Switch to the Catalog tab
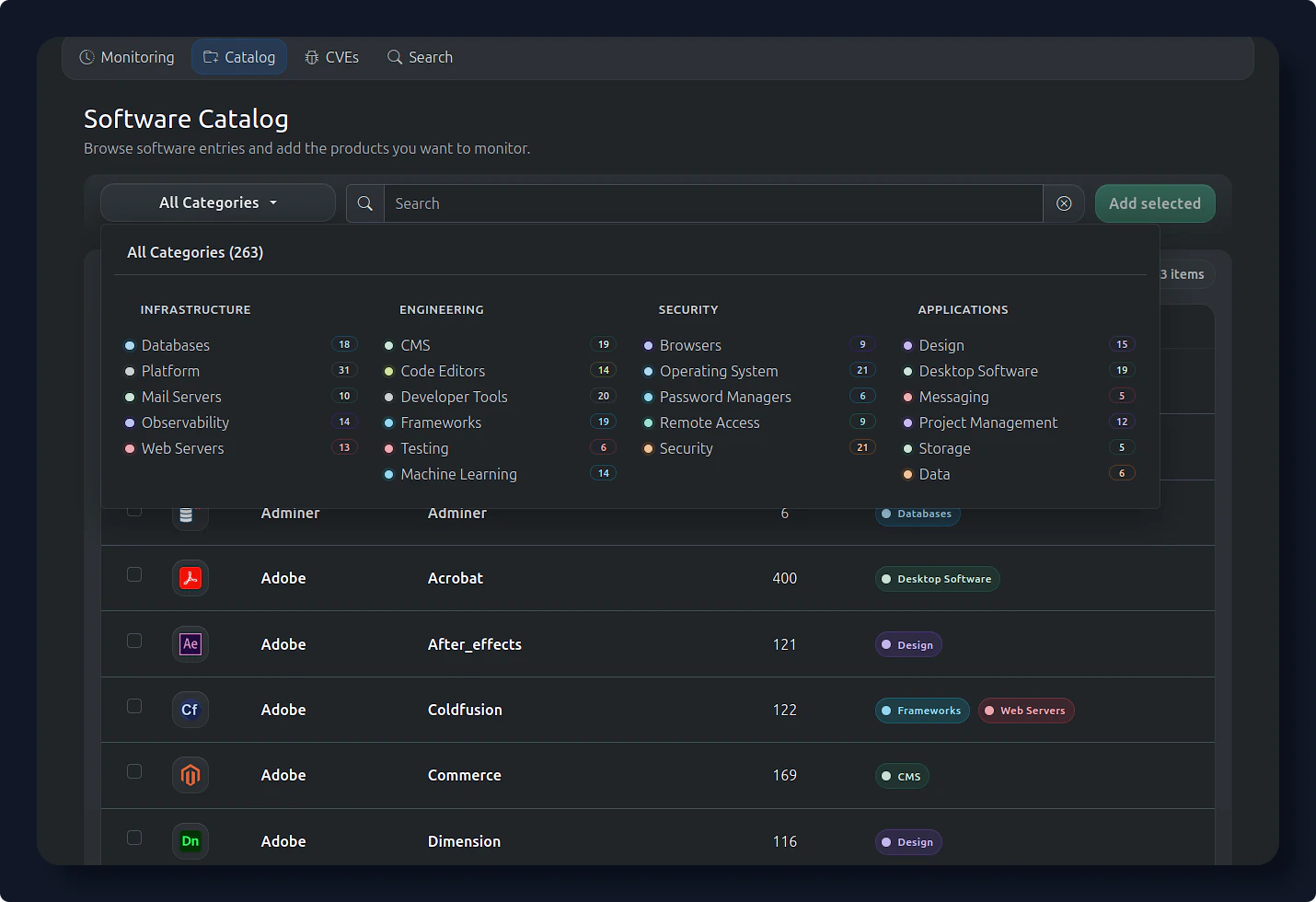1316x902 pixels. tap(239, 57)
